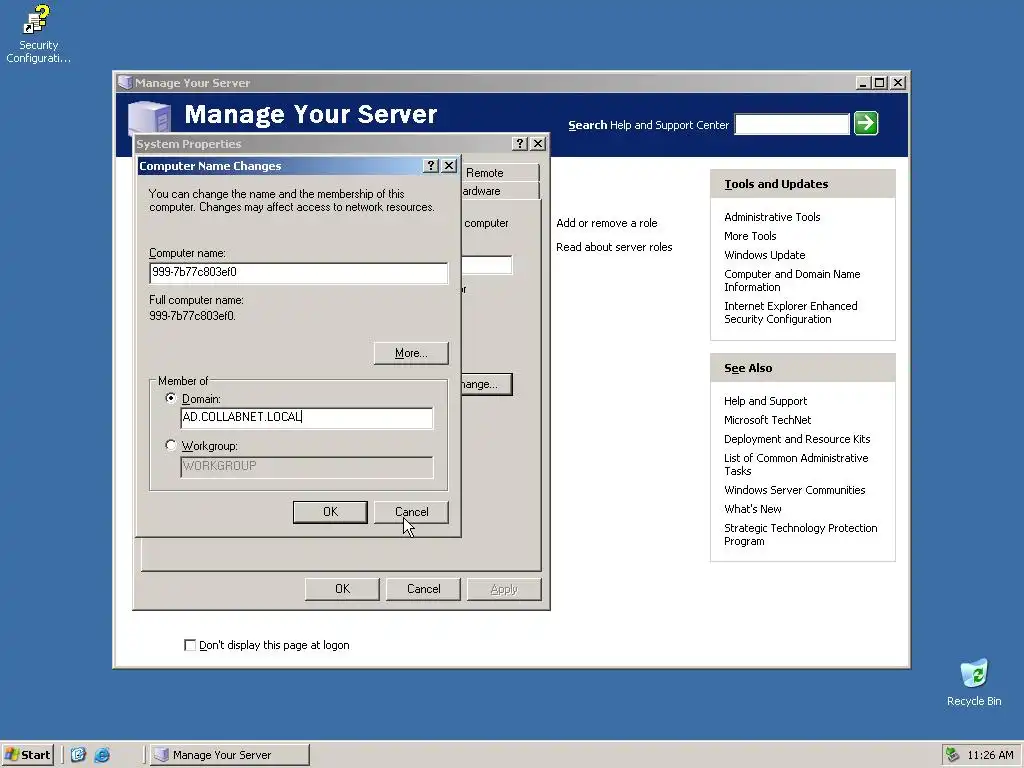1024x768 pixels.
Task: Open More Tools link
Action: click(750, 236)
